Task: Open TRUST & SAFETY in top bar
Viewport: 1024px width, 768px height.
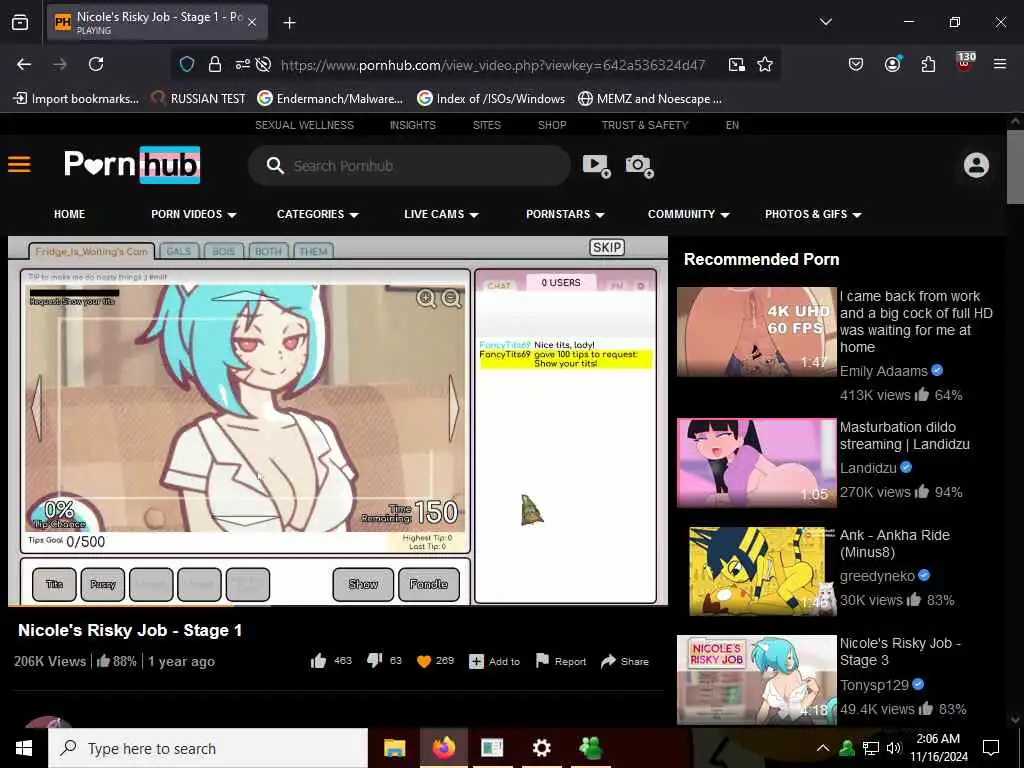Action: coord(645,125)
